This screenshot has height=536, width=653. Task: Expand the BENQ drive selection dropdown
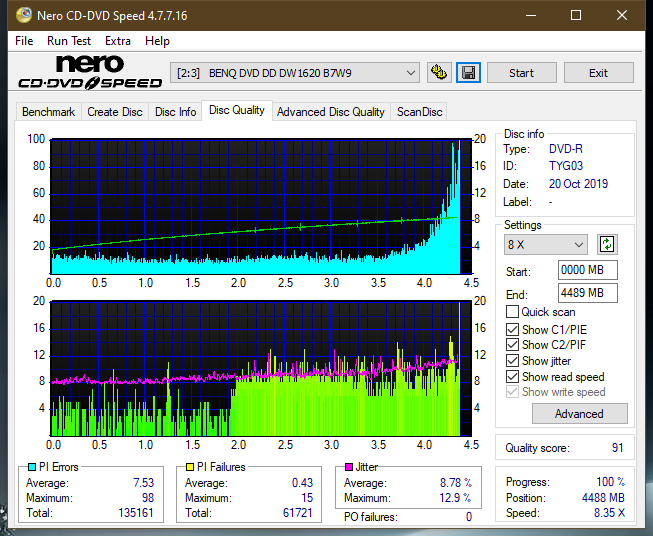295,73
